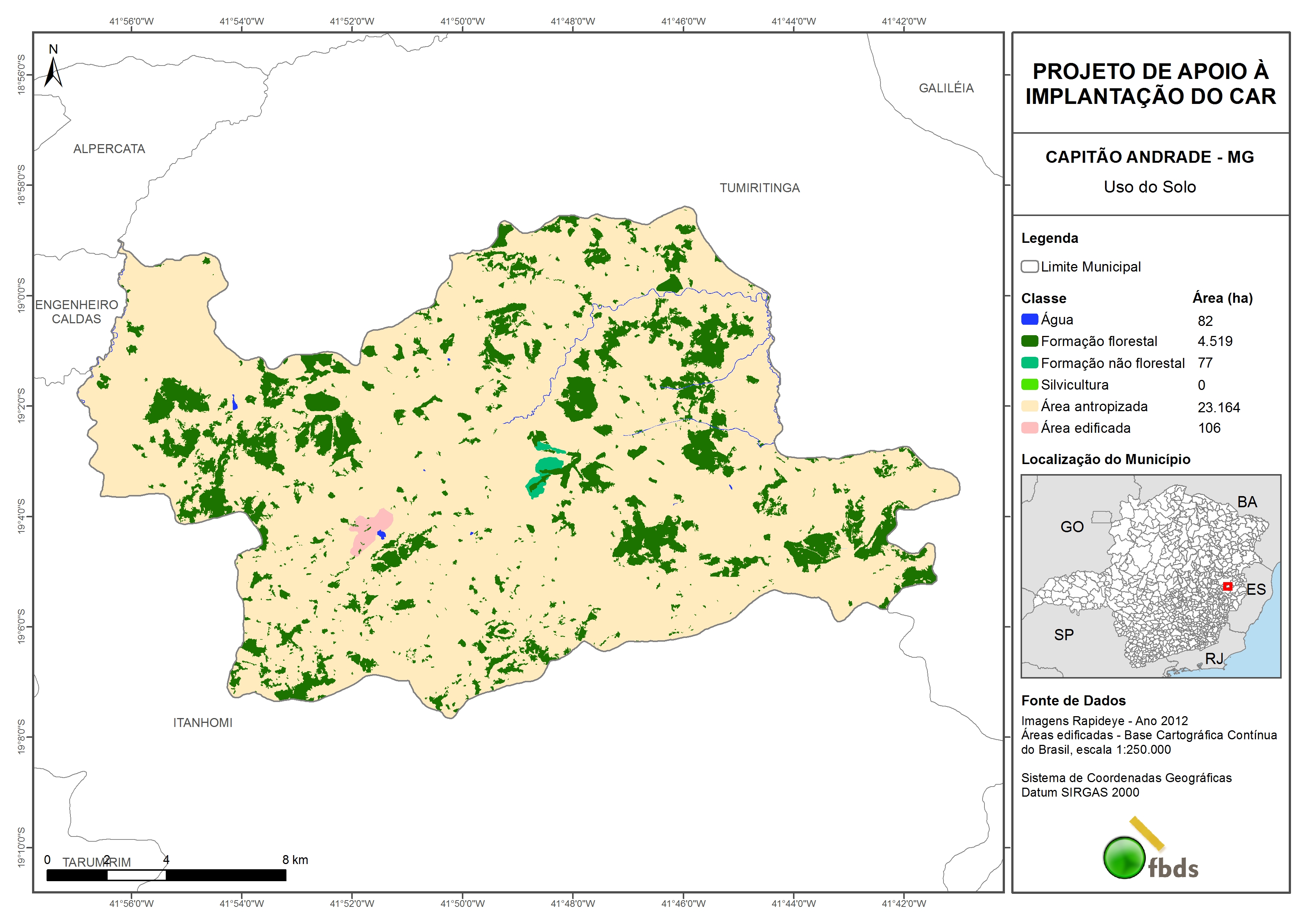Click the ITANHOMI municipality label

[203, 723]
